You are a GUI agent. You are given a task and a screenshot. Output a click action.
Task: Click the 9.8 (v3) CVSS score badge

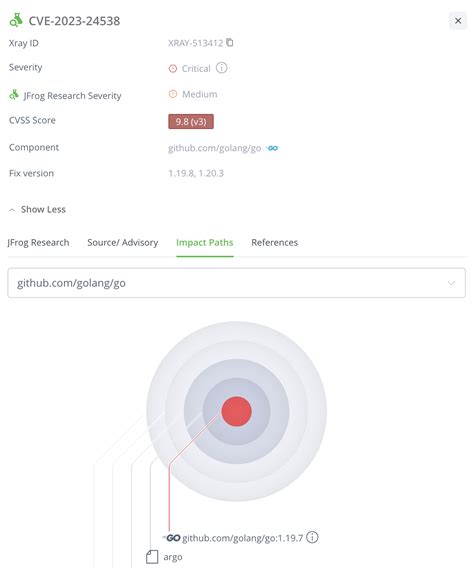point(191,121)
